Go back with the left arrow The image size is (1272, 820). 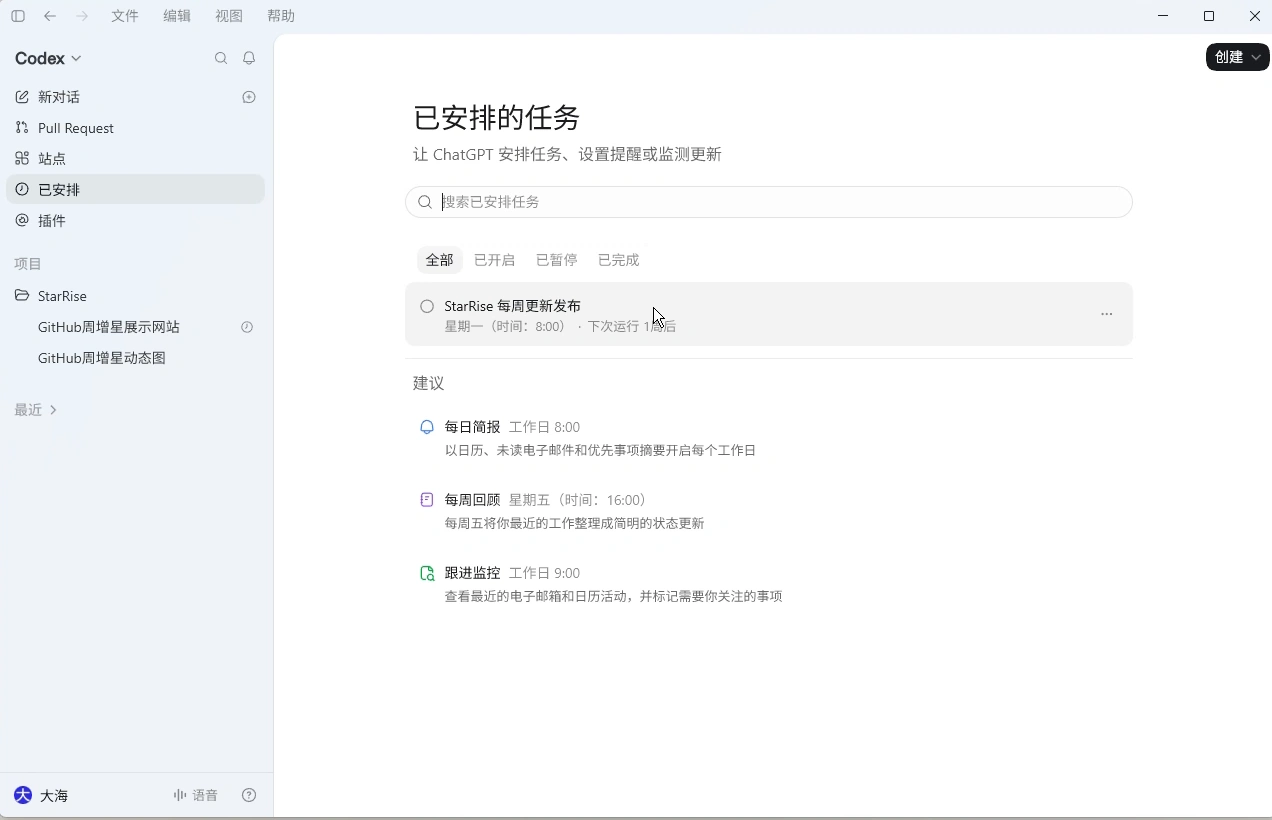tap(50, 16)
